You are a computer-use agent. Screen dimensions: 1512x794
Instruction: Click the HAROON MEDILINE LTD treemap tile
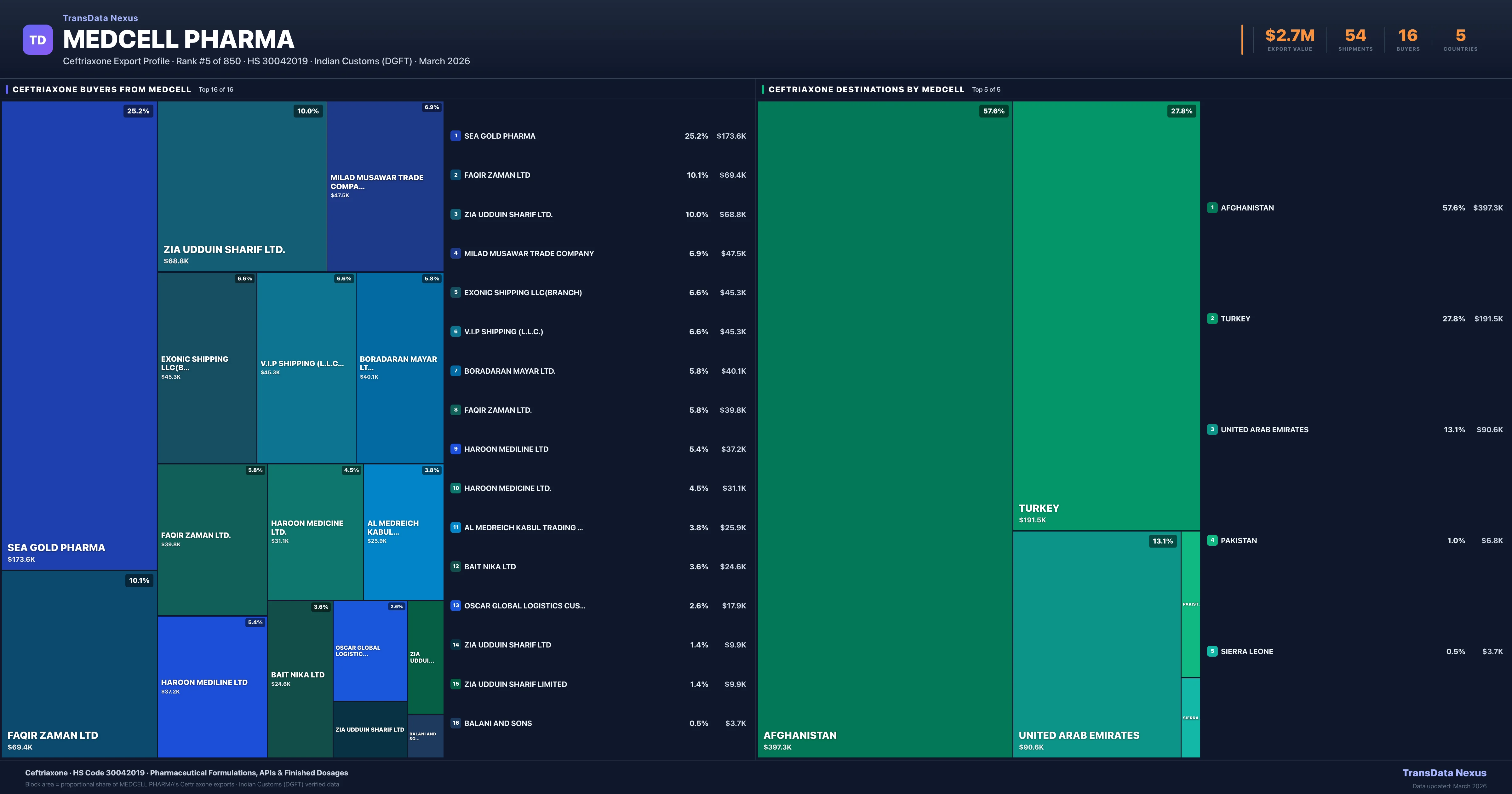(x=212, y=686)
